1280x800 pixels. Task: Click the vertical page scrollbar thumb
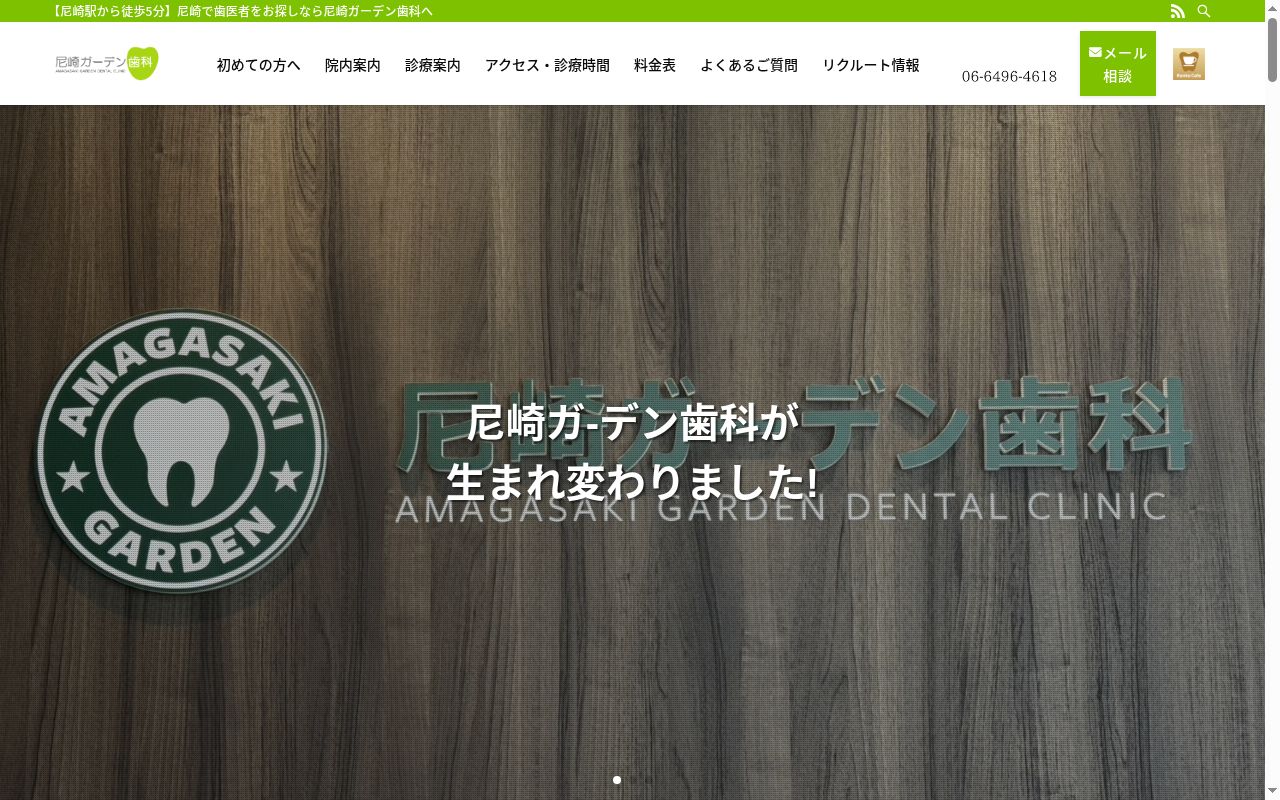pos(1272,50)
